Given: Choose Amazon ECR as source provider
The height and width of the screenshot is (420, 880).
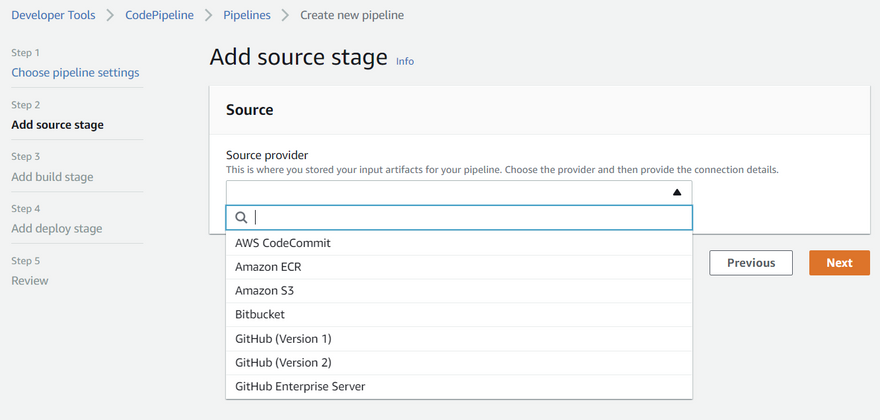Looking at the screenshot, I should pos(268,267).
